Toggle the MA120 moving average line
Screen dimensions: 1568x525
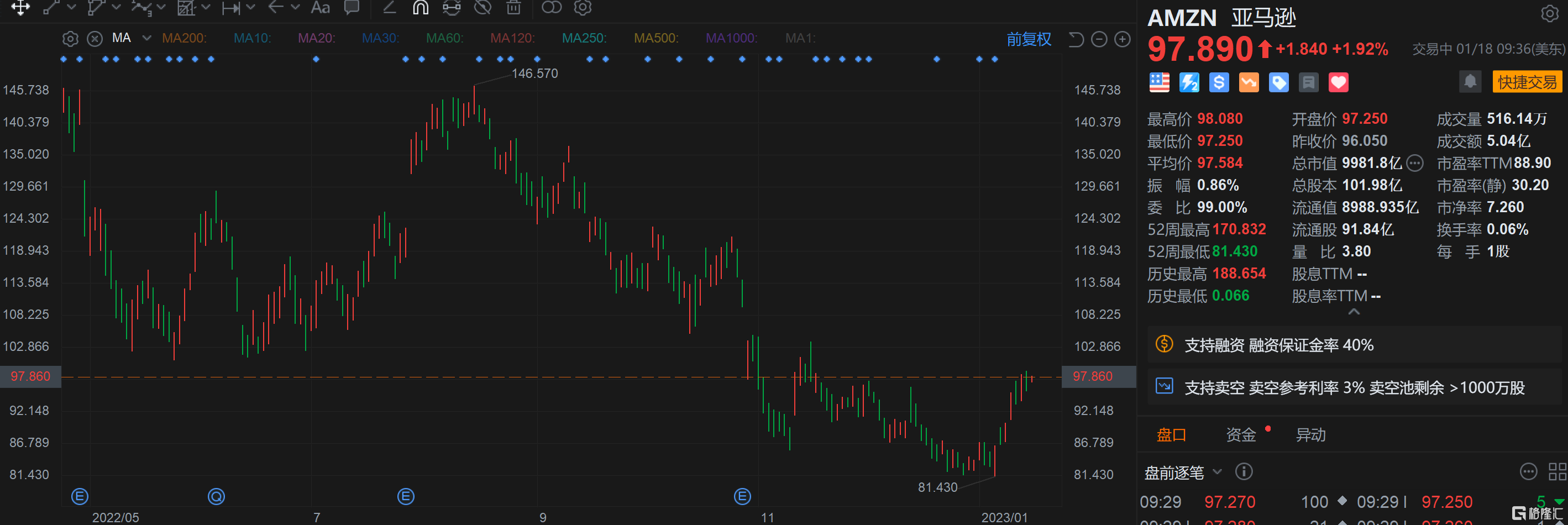pyautogui.click(x=512, y=38)
